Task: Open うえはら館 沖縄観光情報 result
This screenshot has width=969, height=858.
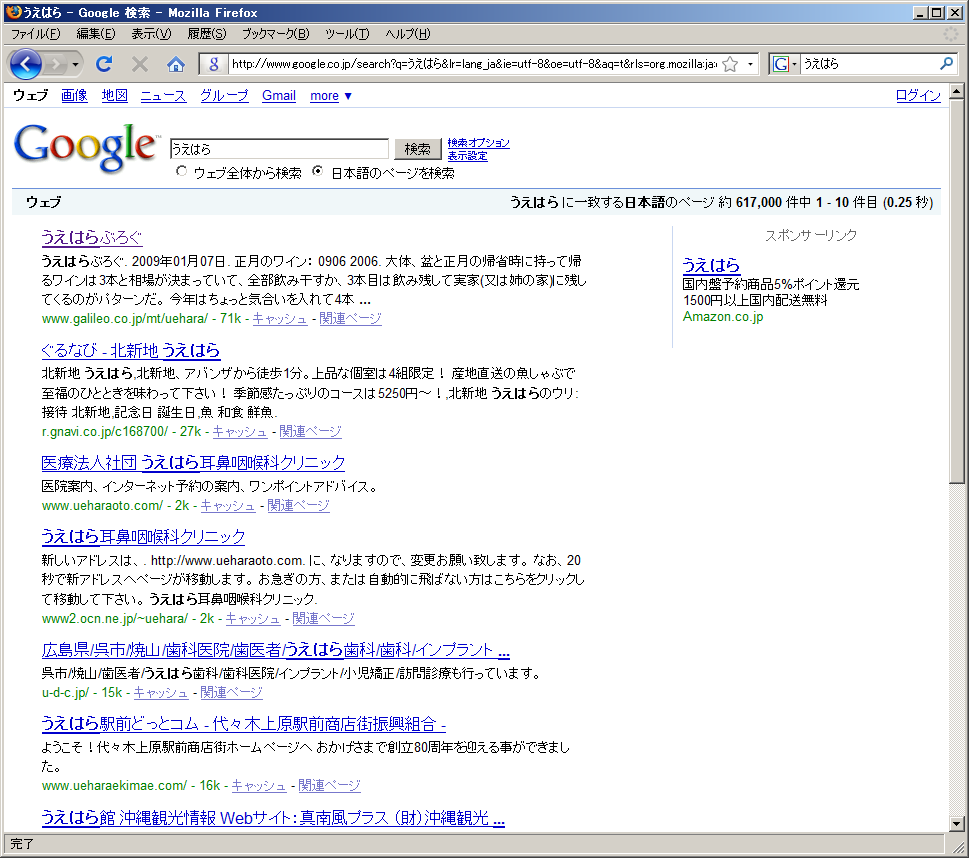Action: pyautogui.click(x=273, y=818)
